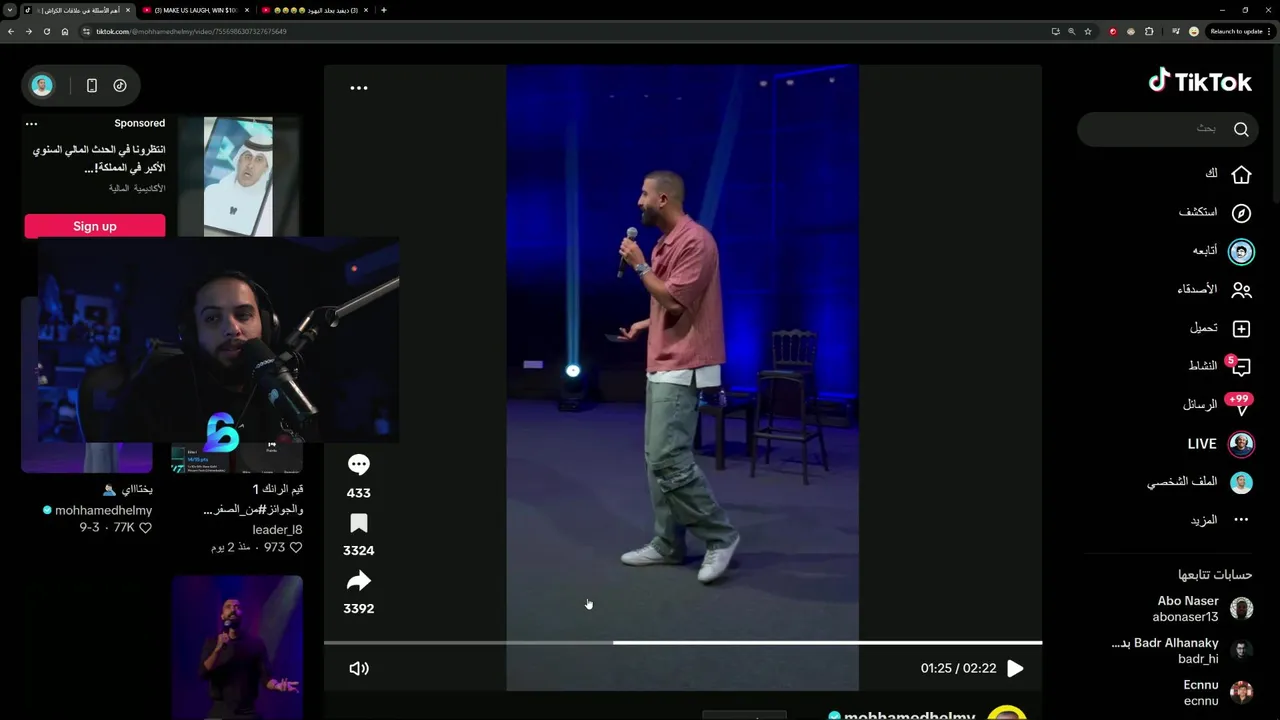Open Badr Alhanaky followed account
The image size is (1280, 720).
pyautogui.click(x=1182, y=651)
